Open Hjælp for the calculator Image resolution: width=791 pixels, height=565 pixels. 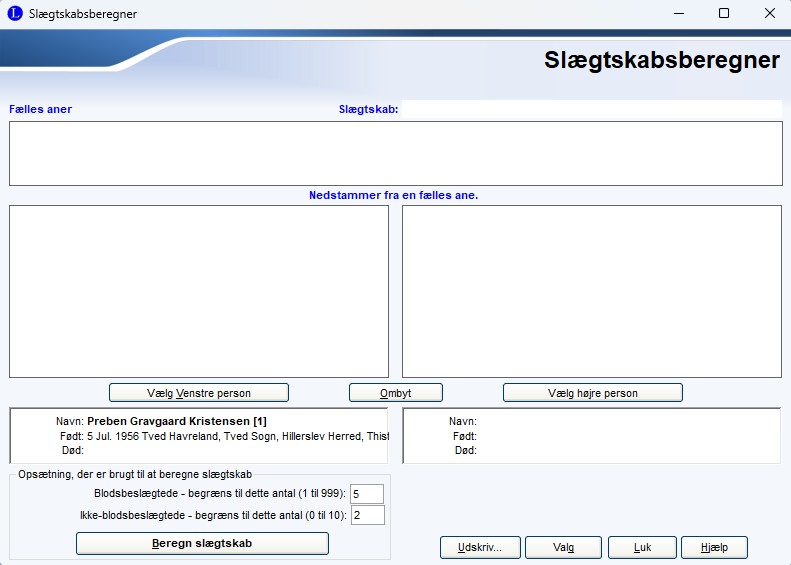[x=714, y=547]
